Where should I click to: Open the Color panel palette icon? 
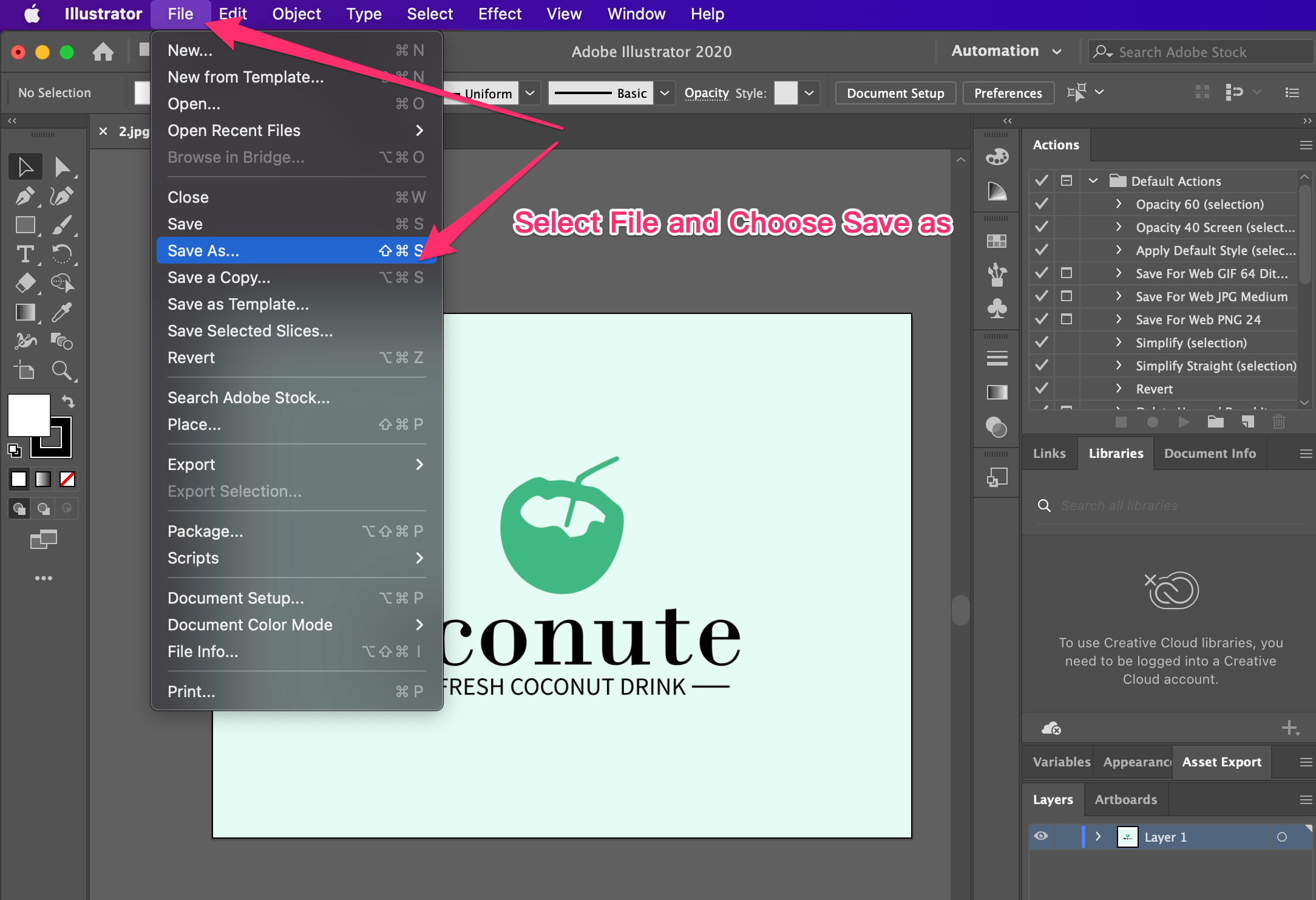(x=997, y=157)
